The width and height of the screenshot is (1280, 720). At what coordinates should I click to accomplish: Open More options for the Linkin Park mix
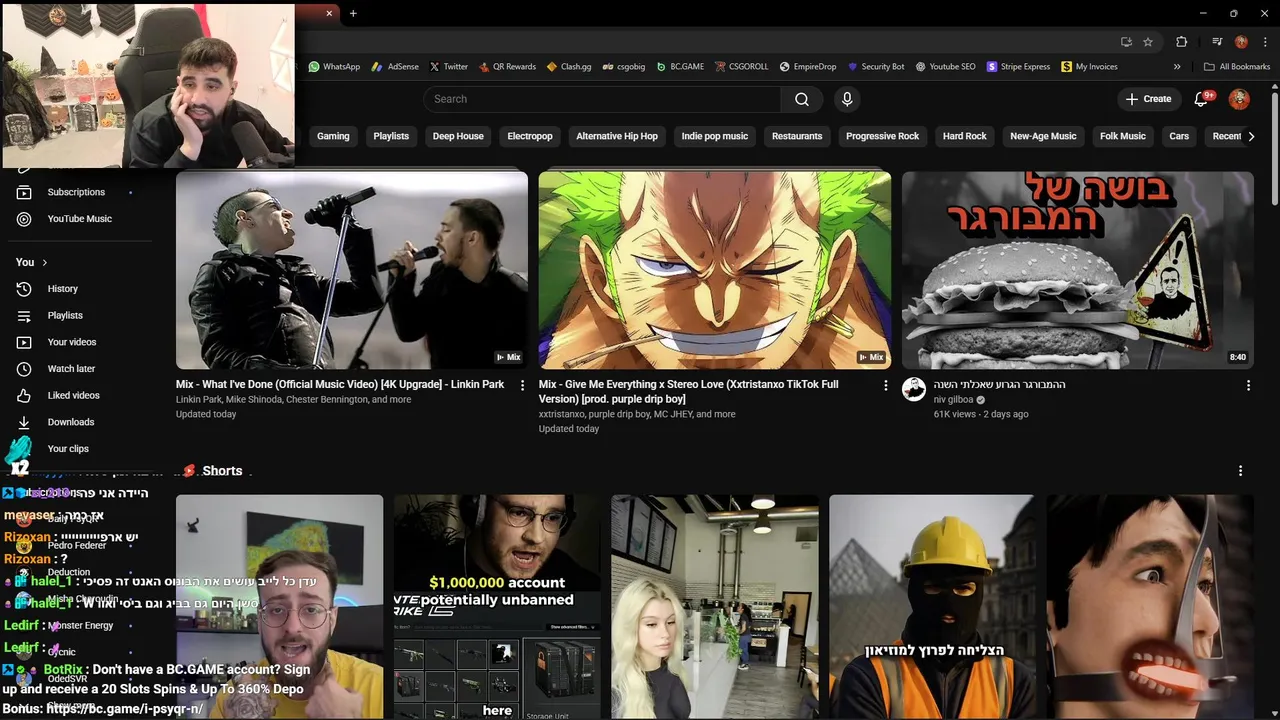pos(522,385)
